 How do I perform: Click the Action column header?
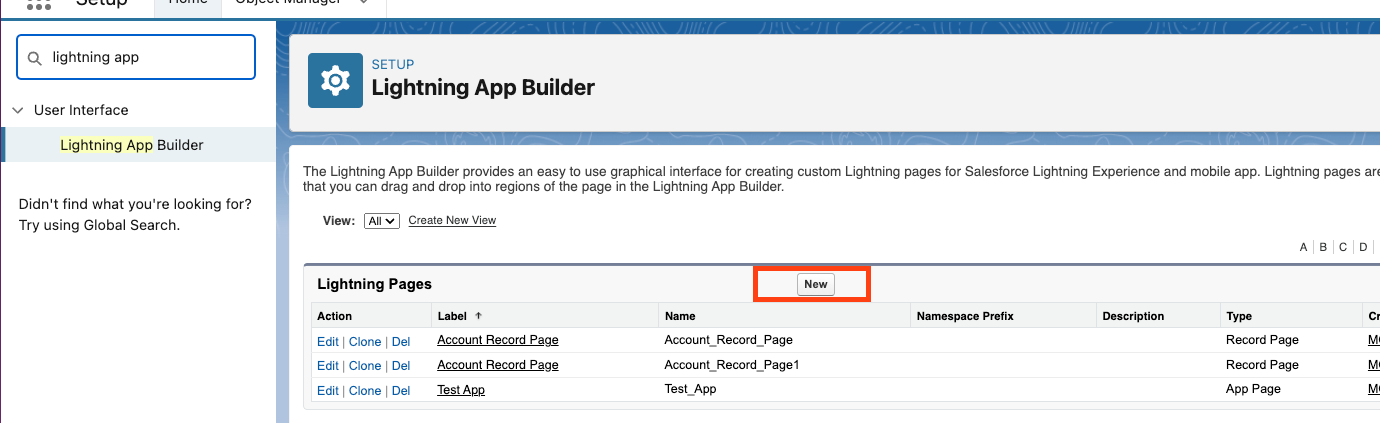click(x=334, y=316)
